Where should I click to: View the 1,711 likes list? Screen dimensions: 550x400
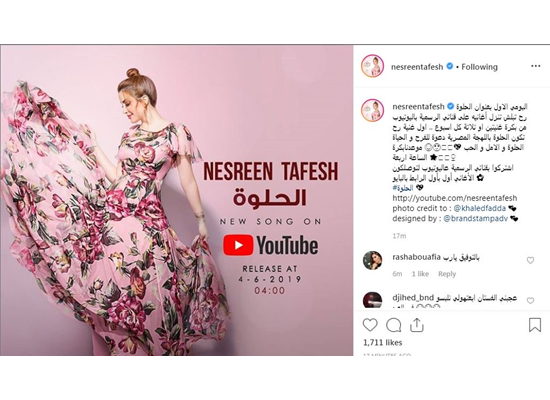[x=382, y=342]
